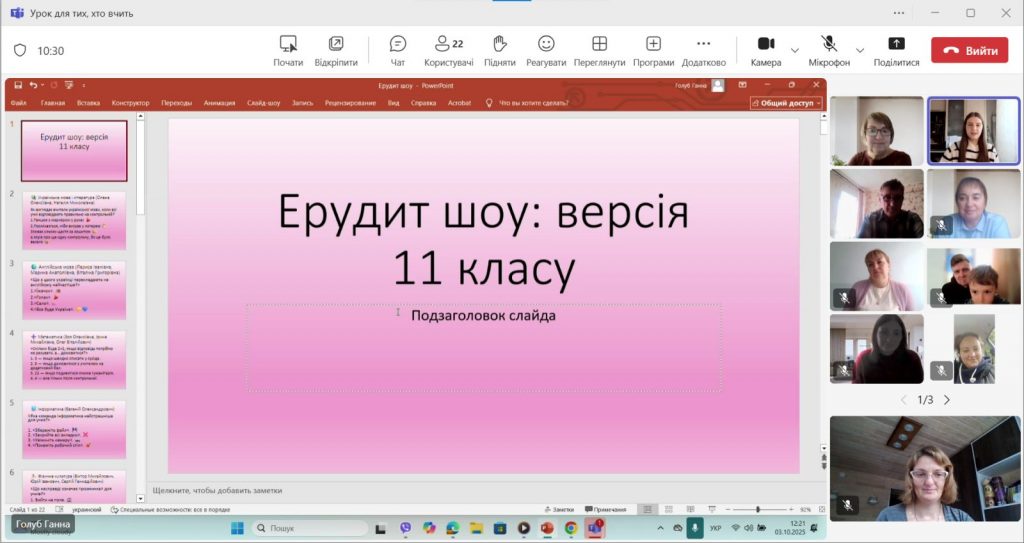
Task: Expand camera options dropdown arrow
Action: [795, 50]
